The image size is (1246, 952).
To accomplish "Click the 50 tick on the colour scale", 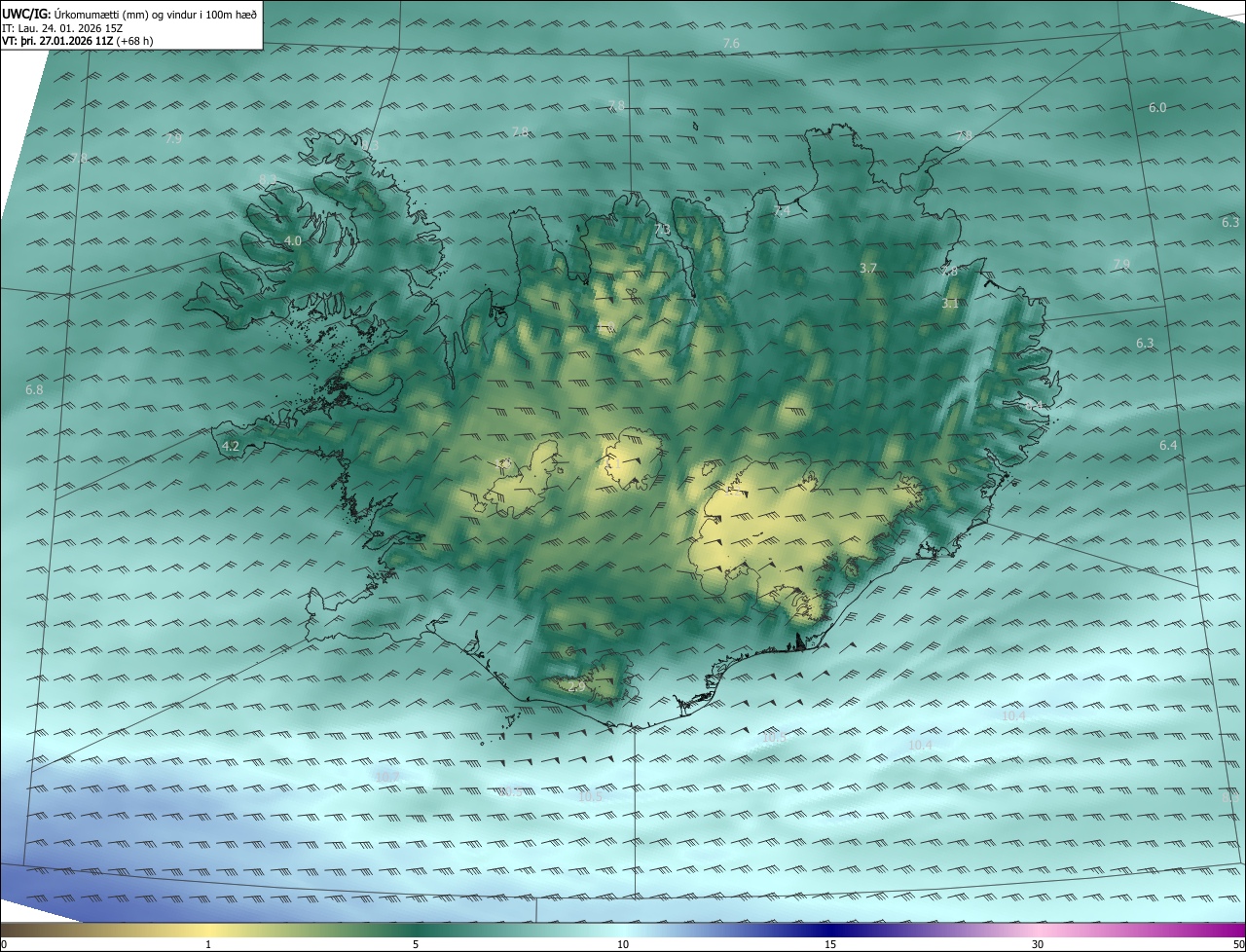I will pyautogui.click(x=1238, y=944).
